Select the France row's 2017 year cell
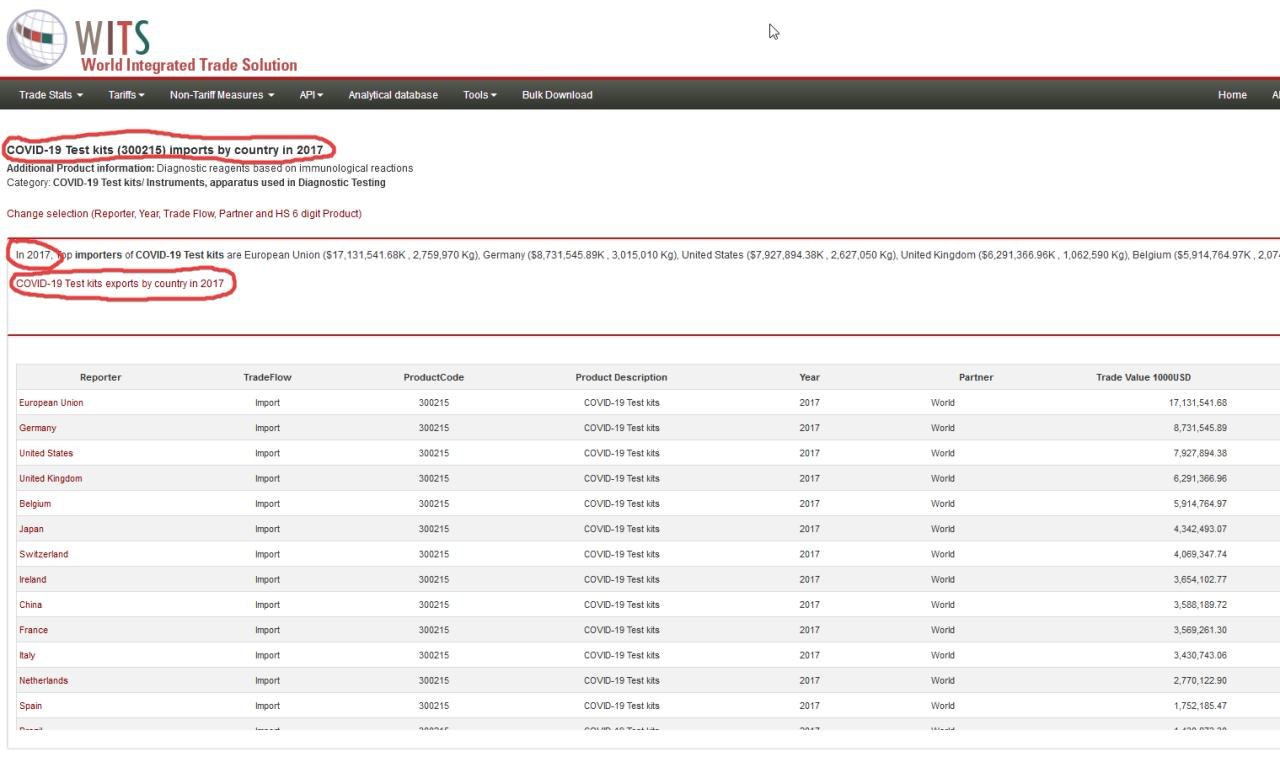This screenshot has height=762, width=1280. point(809,630)
